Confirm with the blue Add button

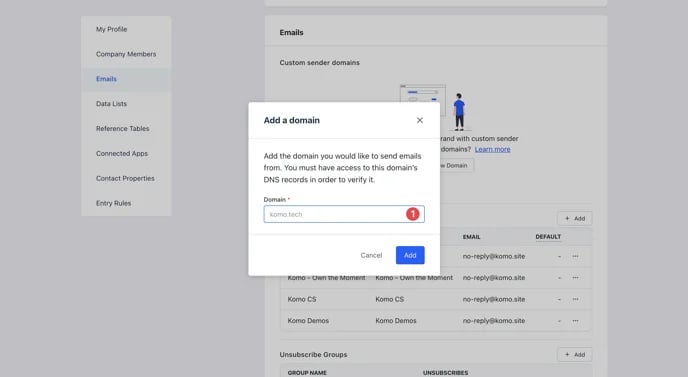click(x=410, y=255)
